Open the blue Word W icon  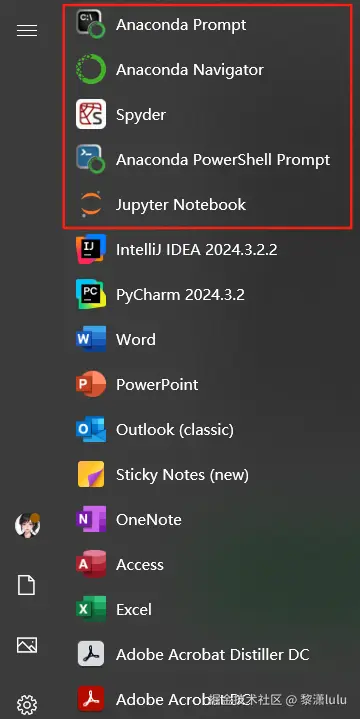tap(91, 339)
